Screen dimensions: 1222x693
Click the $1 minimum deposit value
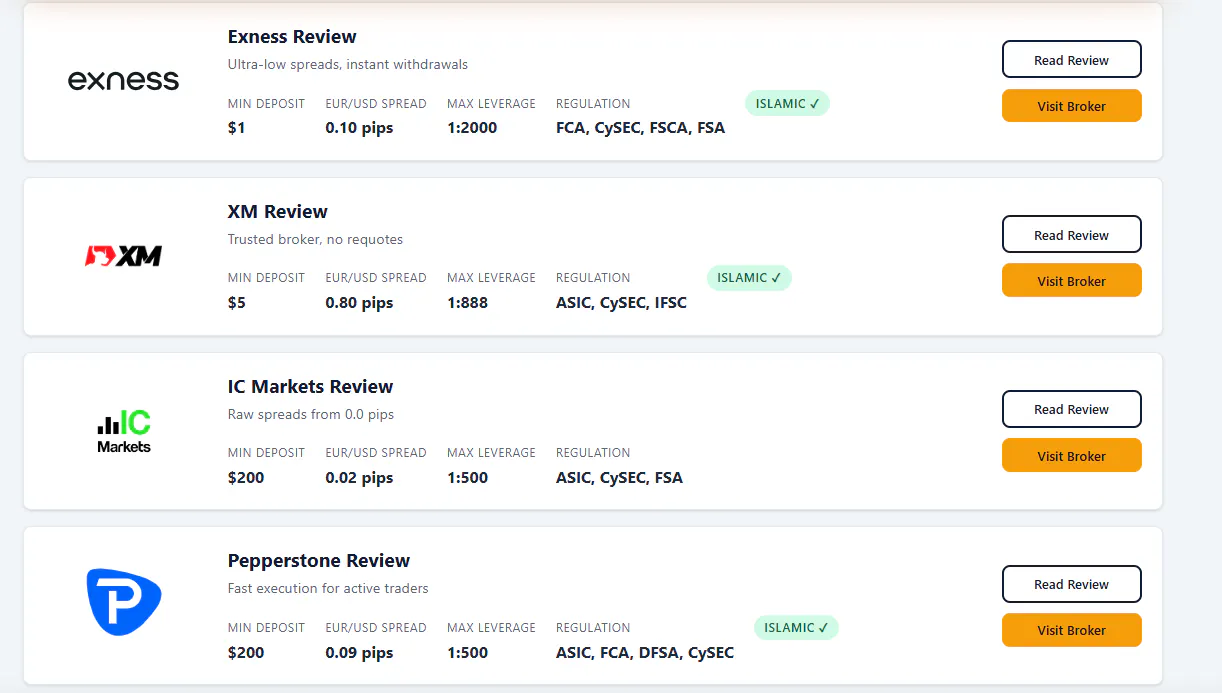(236, 128)
